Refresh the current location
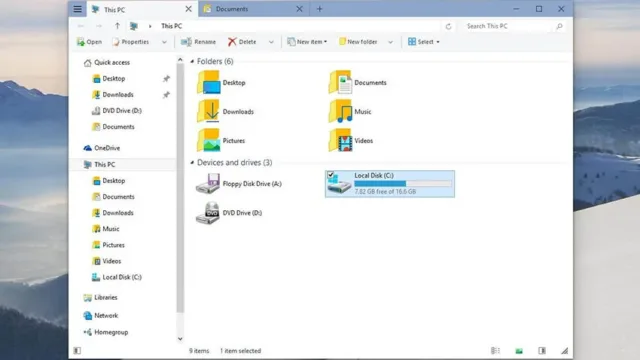This screenshot has height=360, width=640. click(x=449, y=27)
